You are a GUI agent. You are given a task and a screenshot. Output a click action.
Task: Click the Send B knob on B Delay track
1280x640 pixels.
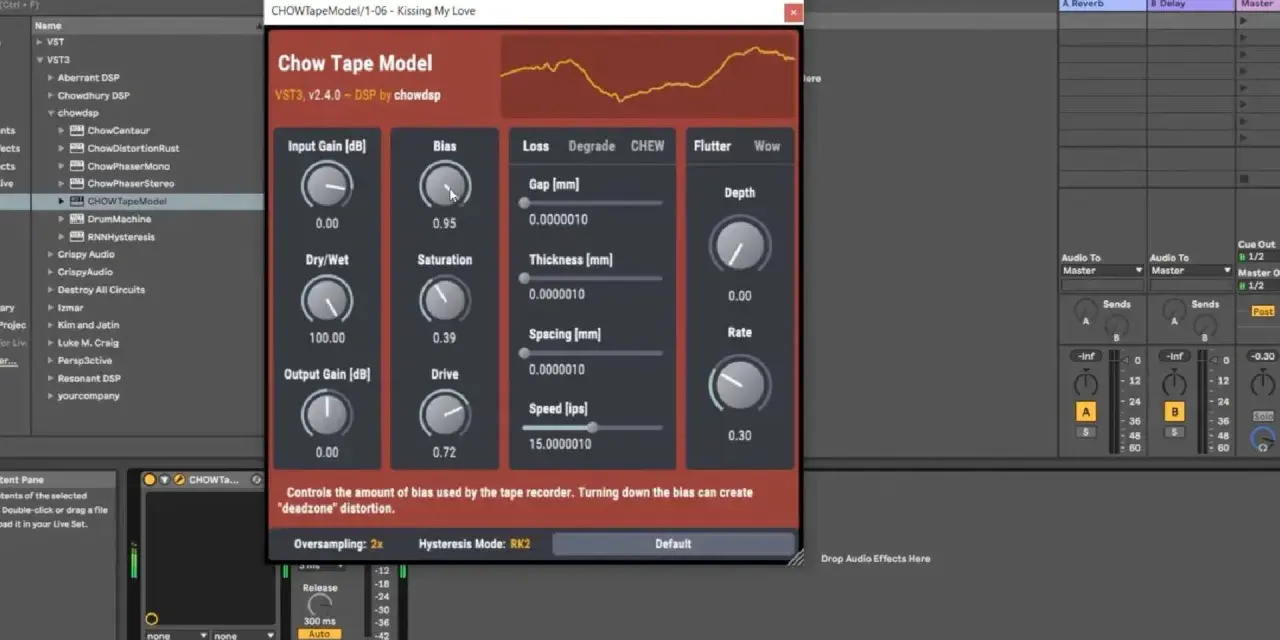click(1204, 326)
